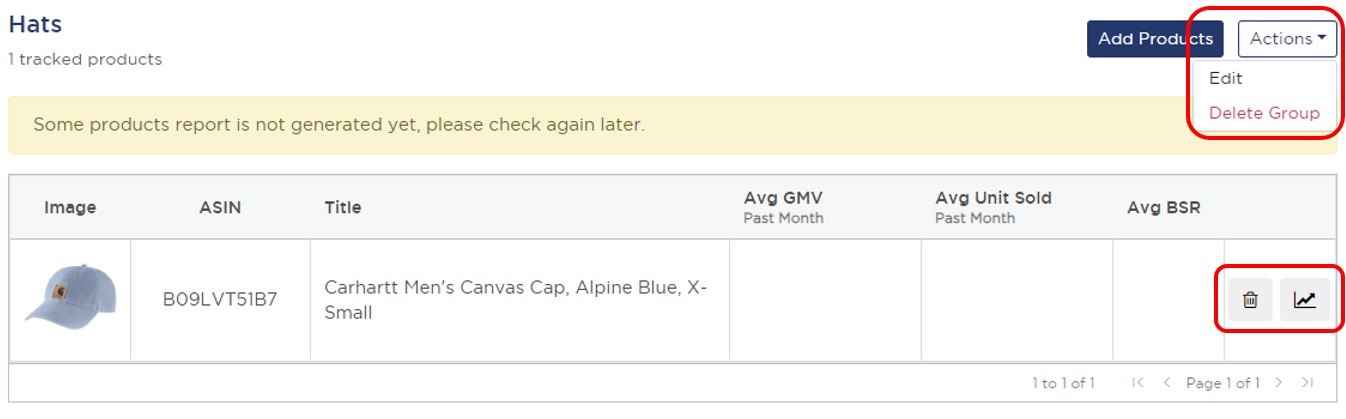Select Edit from the Actions menu

coord(1225,78)
